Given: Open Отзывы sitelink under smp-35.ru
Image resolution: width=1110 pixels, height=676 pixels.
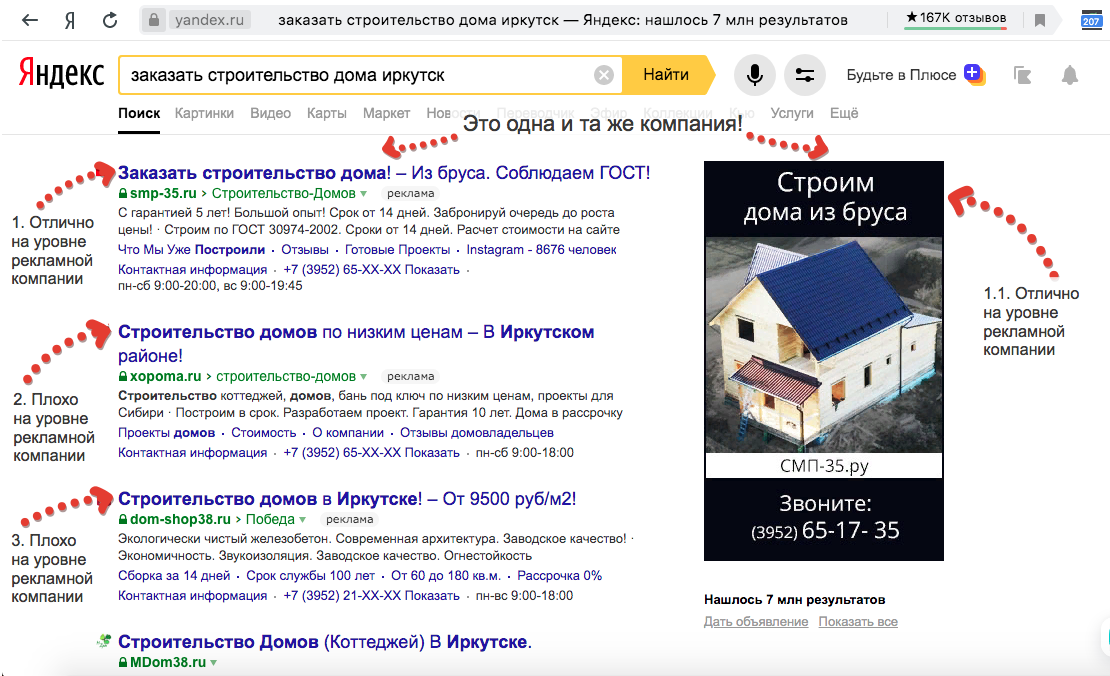Looking at the screenshot, I should tap(305, 250).
